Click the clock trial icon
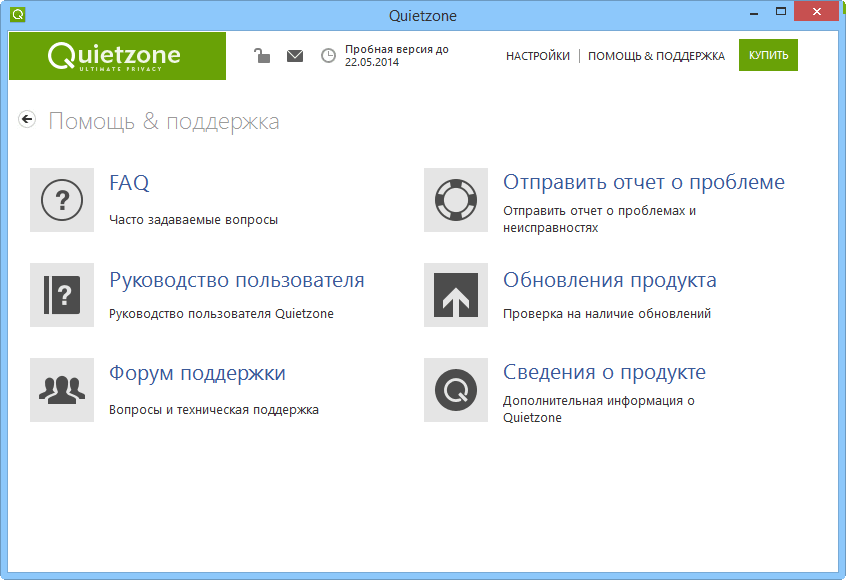The width and height of the screenshot is (846, 580). 328,56
